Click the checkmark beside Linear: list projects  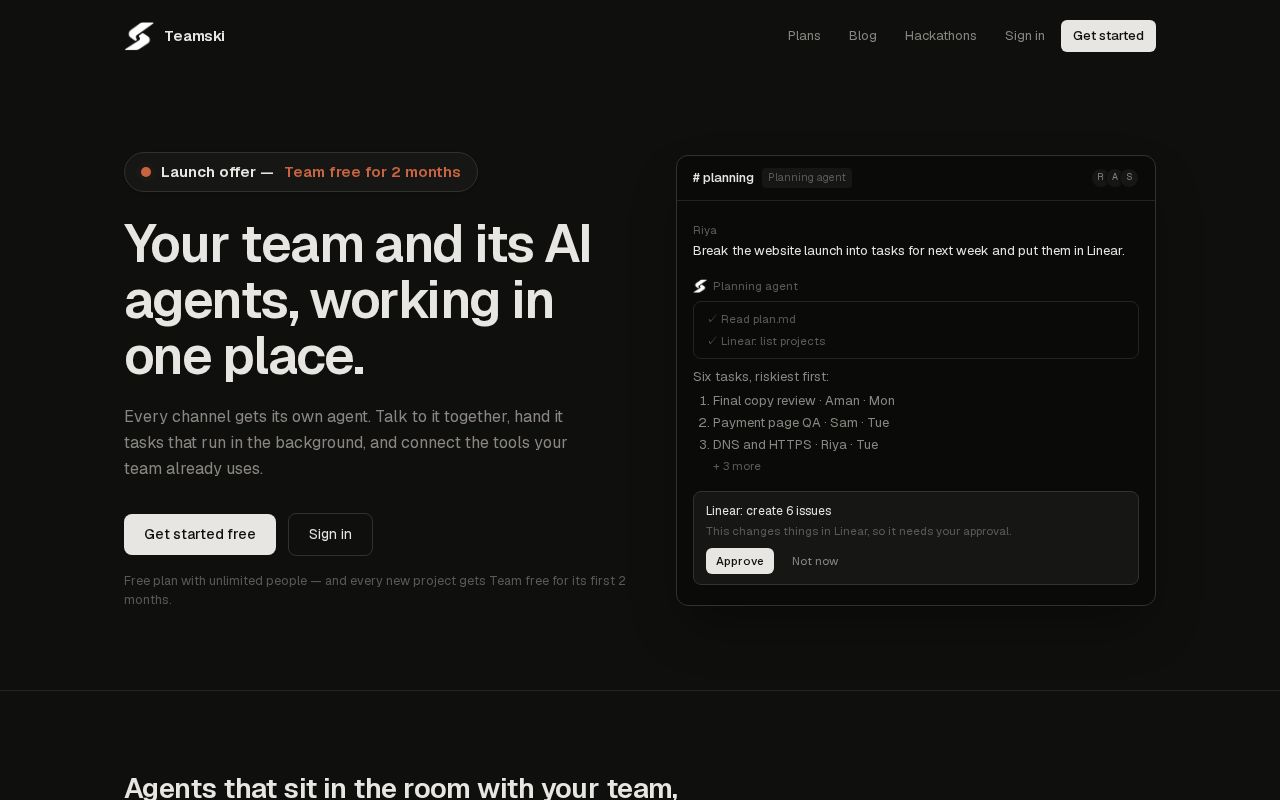point(712,341)
